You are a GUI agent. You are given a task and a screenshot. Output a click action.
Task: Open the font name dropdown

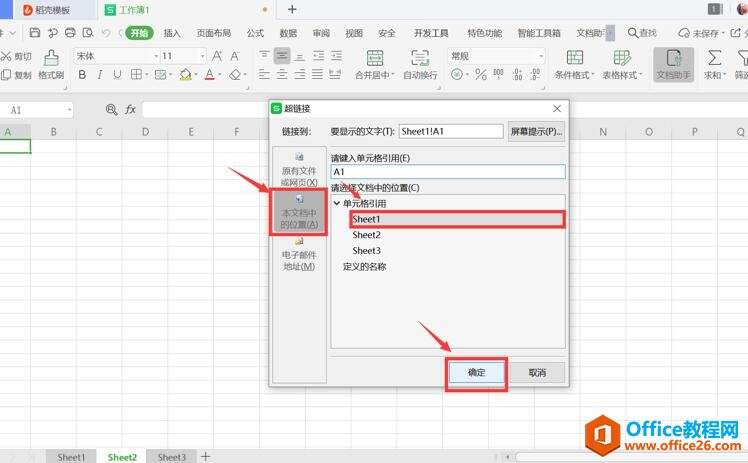(155, 56)
